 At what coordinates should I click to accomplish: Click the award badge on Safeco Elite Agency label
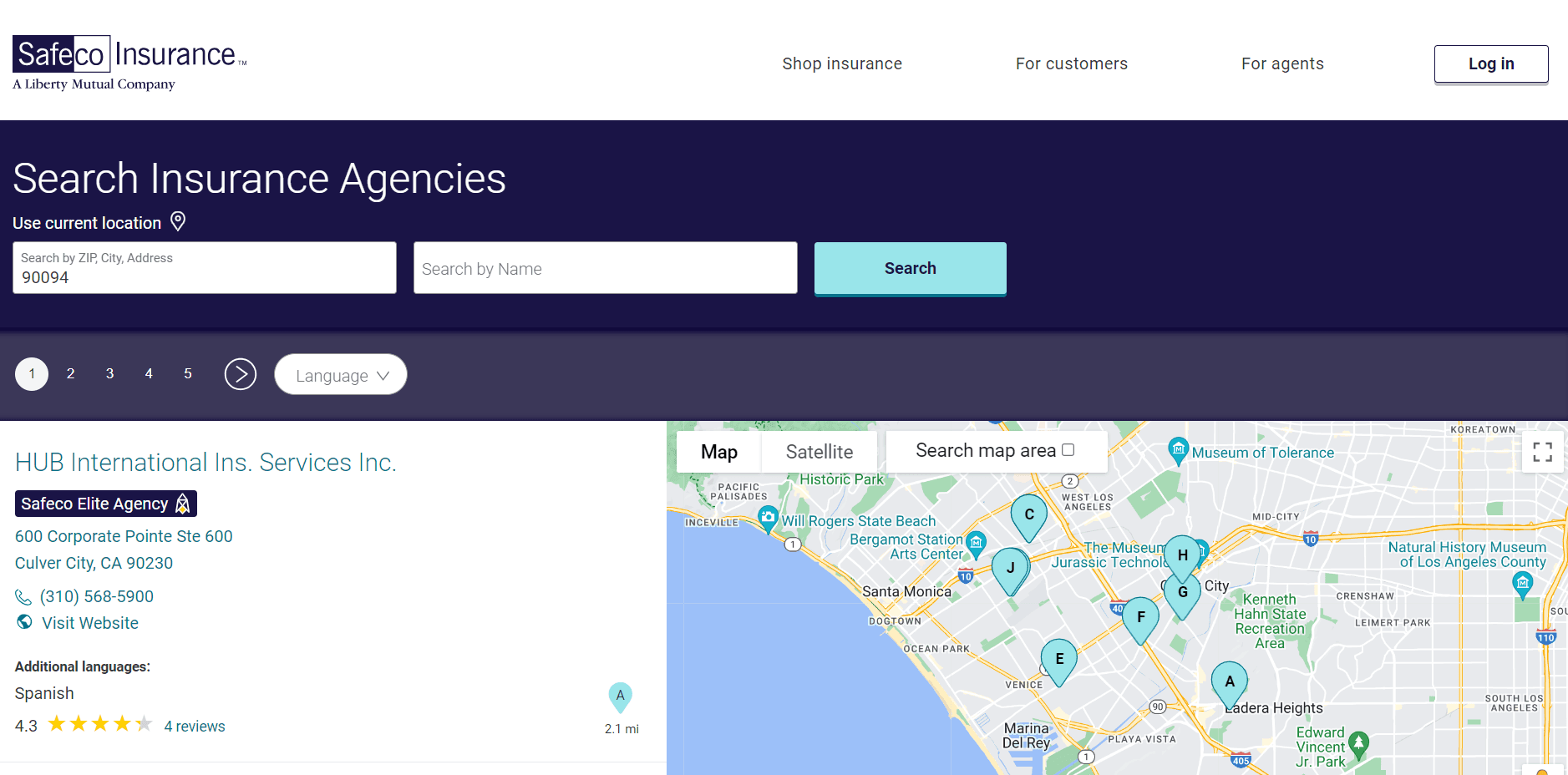click(x=182, y=503)
